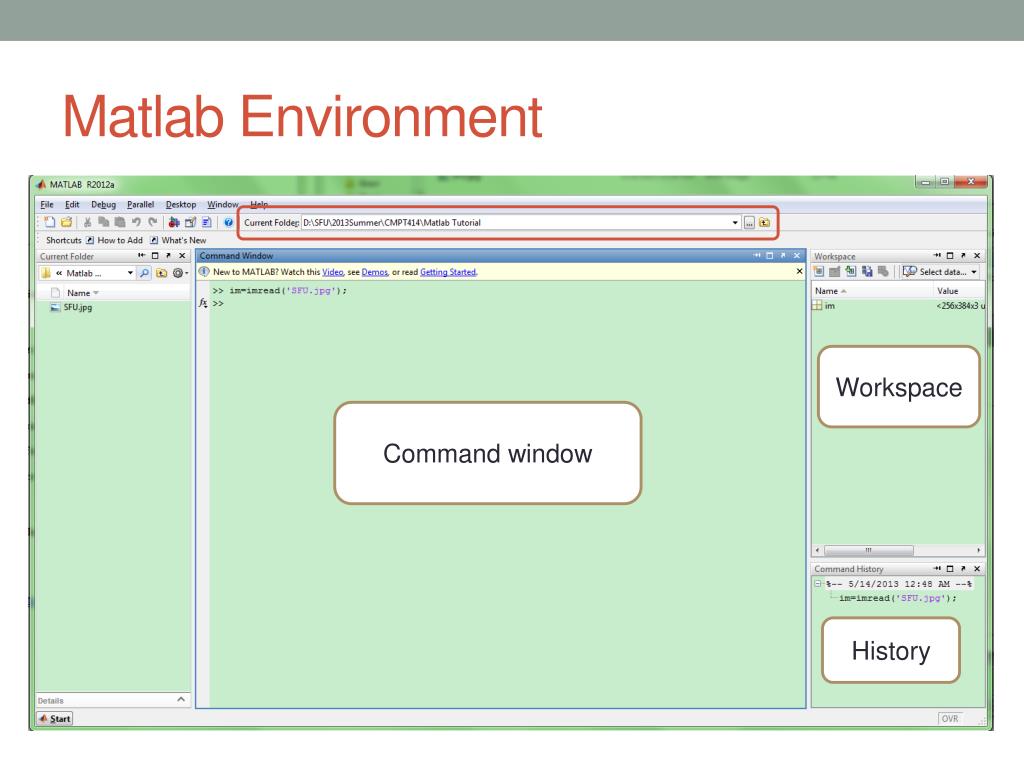
Task: Click New variable icon in Workspace toolbar
Action: click(x=819, y=272)
